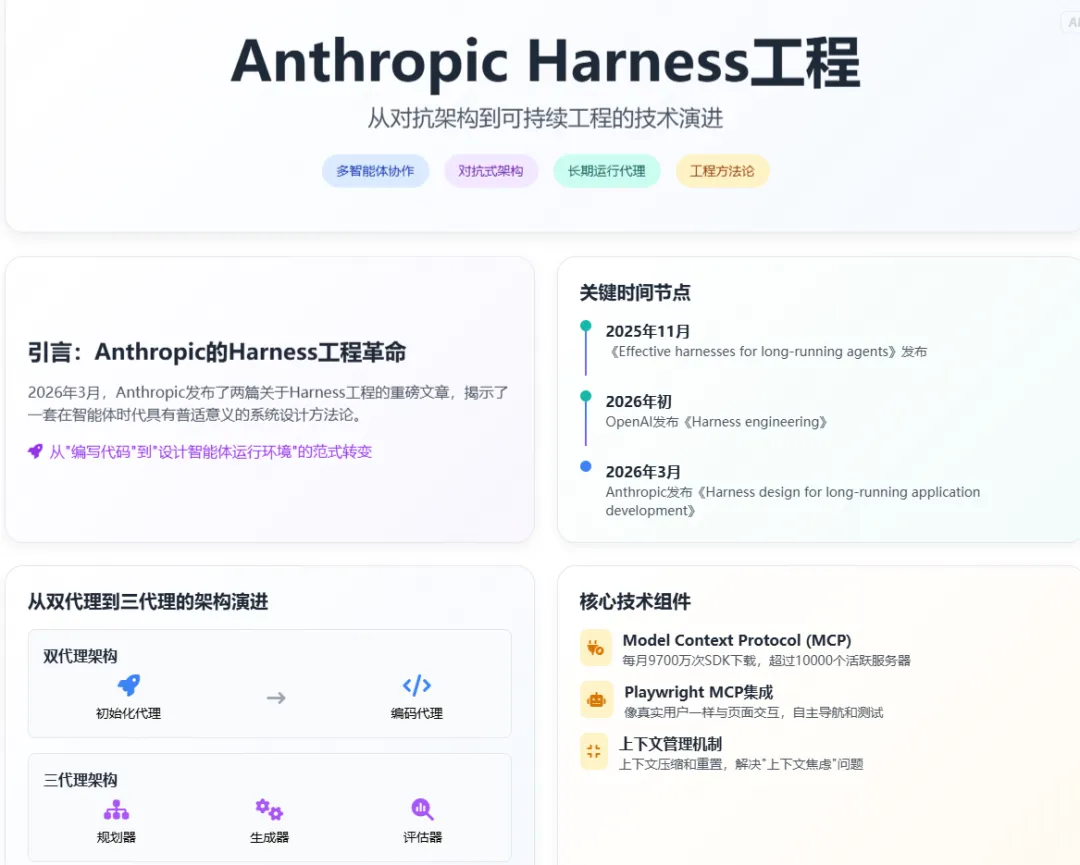This screenshot has height=865, width=1080.
Task: Click the 评估器 label
Action: pyautogui.click(x=422, y=837)
